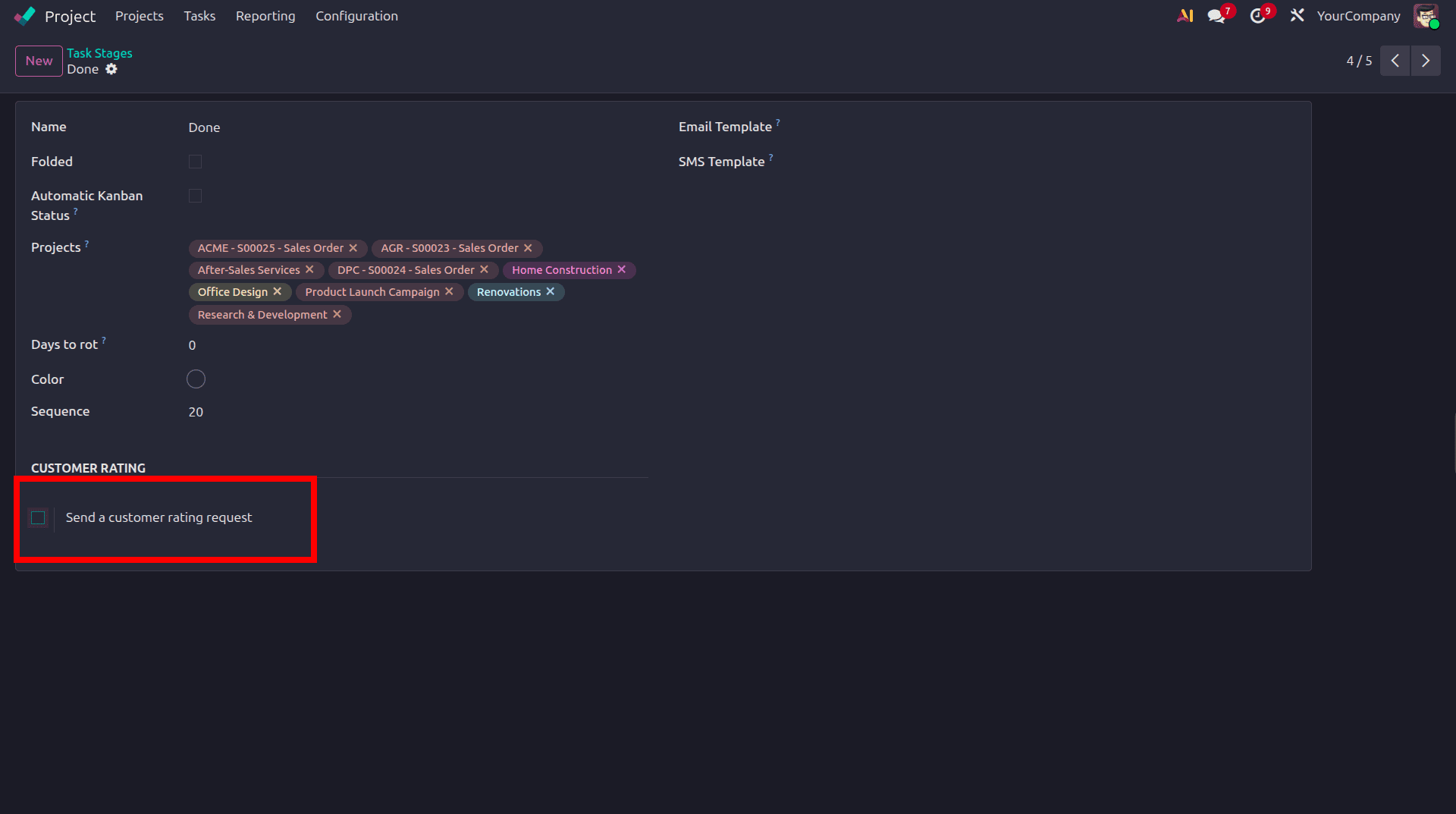Open the AI assistant icon in top bar
The width and height of the screenshot is (1456, 814).
[x=1185, y=16]
